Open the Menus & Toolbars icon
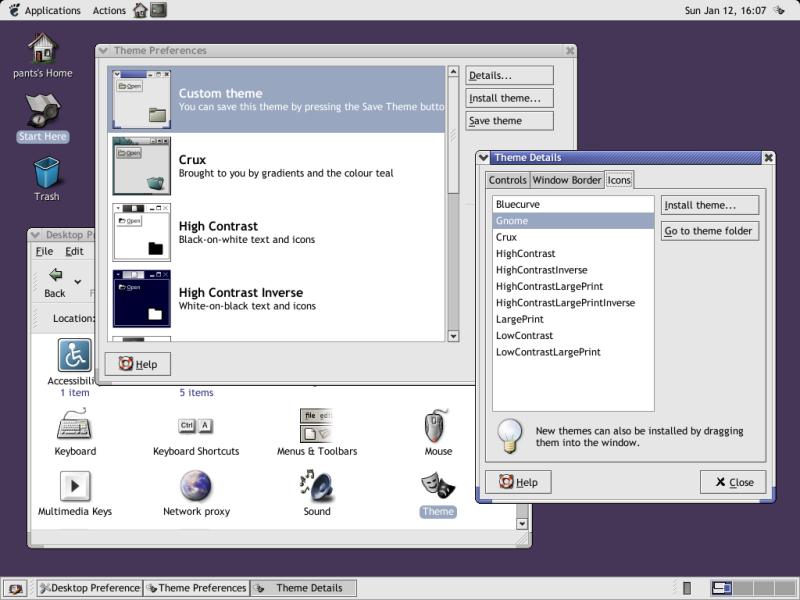Viewport: 800px width, 600px height. click(x=316, y=427)
